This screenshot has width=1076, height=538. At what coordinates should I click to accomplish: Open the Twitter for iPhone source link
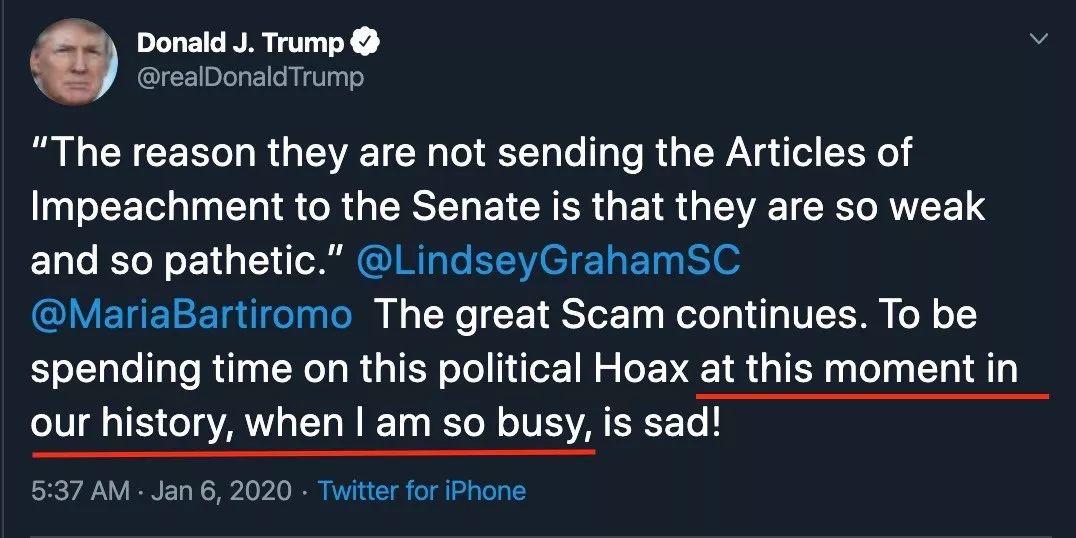(421, 491)
